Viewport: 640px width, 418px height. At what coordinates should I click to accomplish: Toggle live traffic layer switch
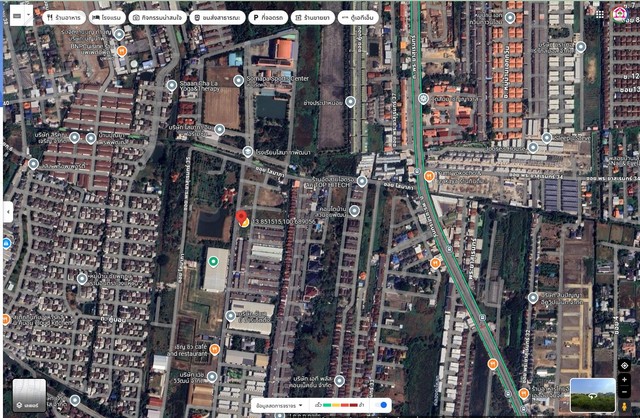point(383,406)
